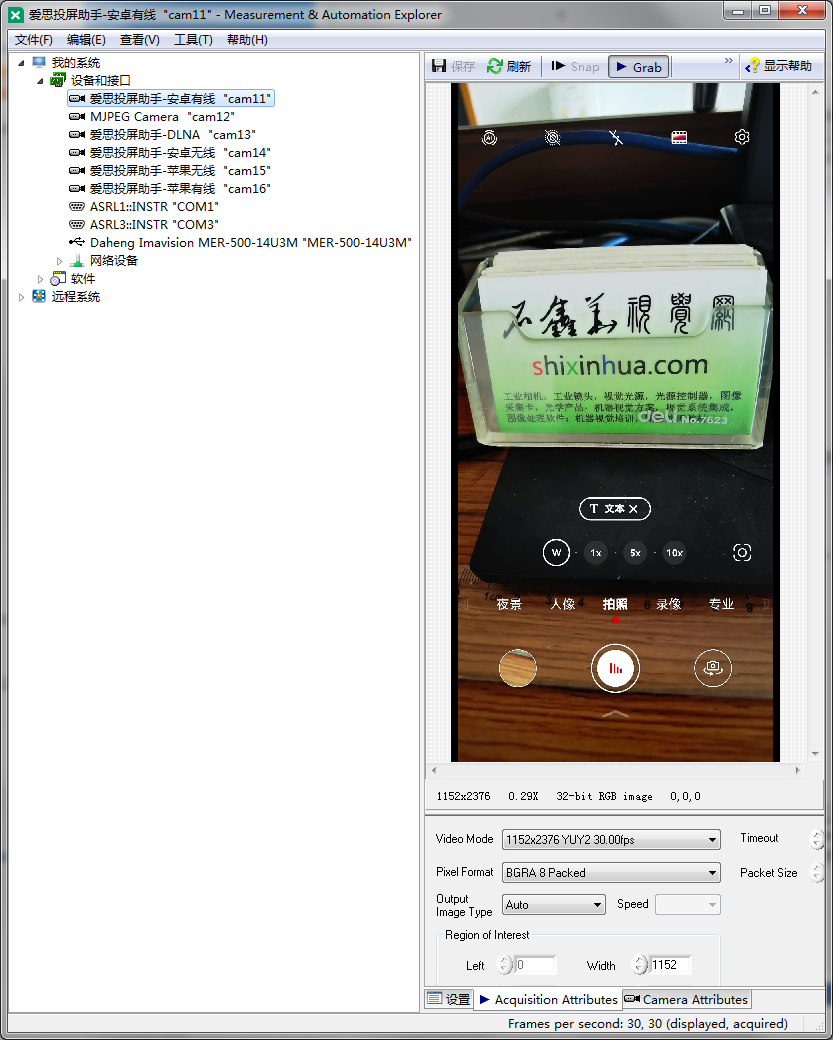Select the 爱思投屏助手-苹果无线 "cam15" device
833x1040 pixels.
(170, 170)
